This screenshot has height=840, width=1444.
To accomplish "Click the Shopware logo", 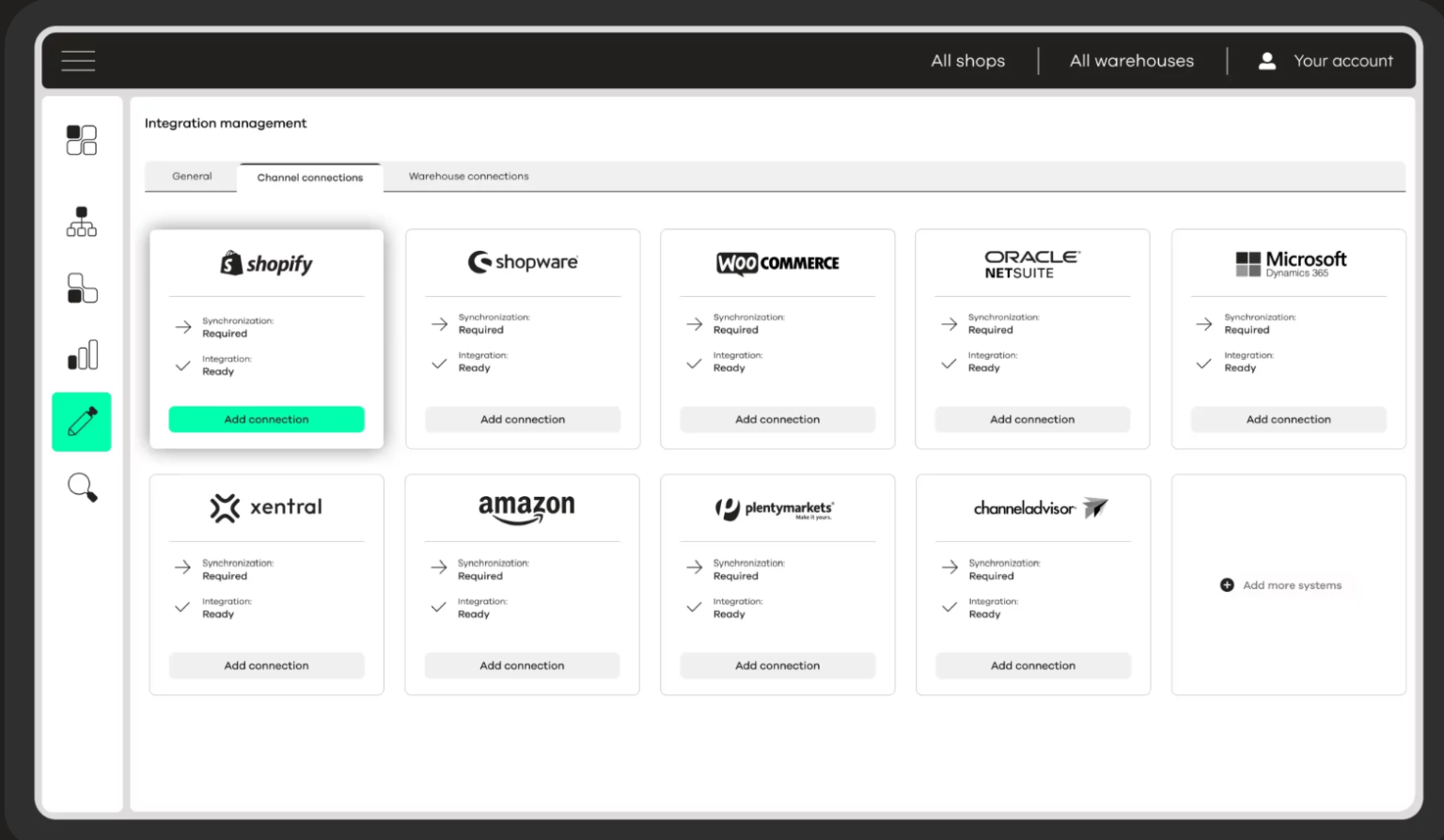I will (x=523, y=261).
